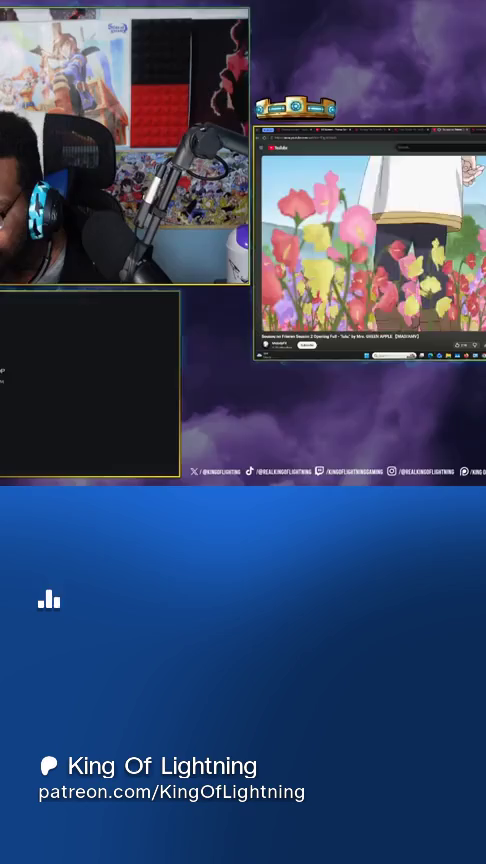This screenshot has width=486, height=864.
Task: Open Task View from the taskbar
Action: coord(422,355)
